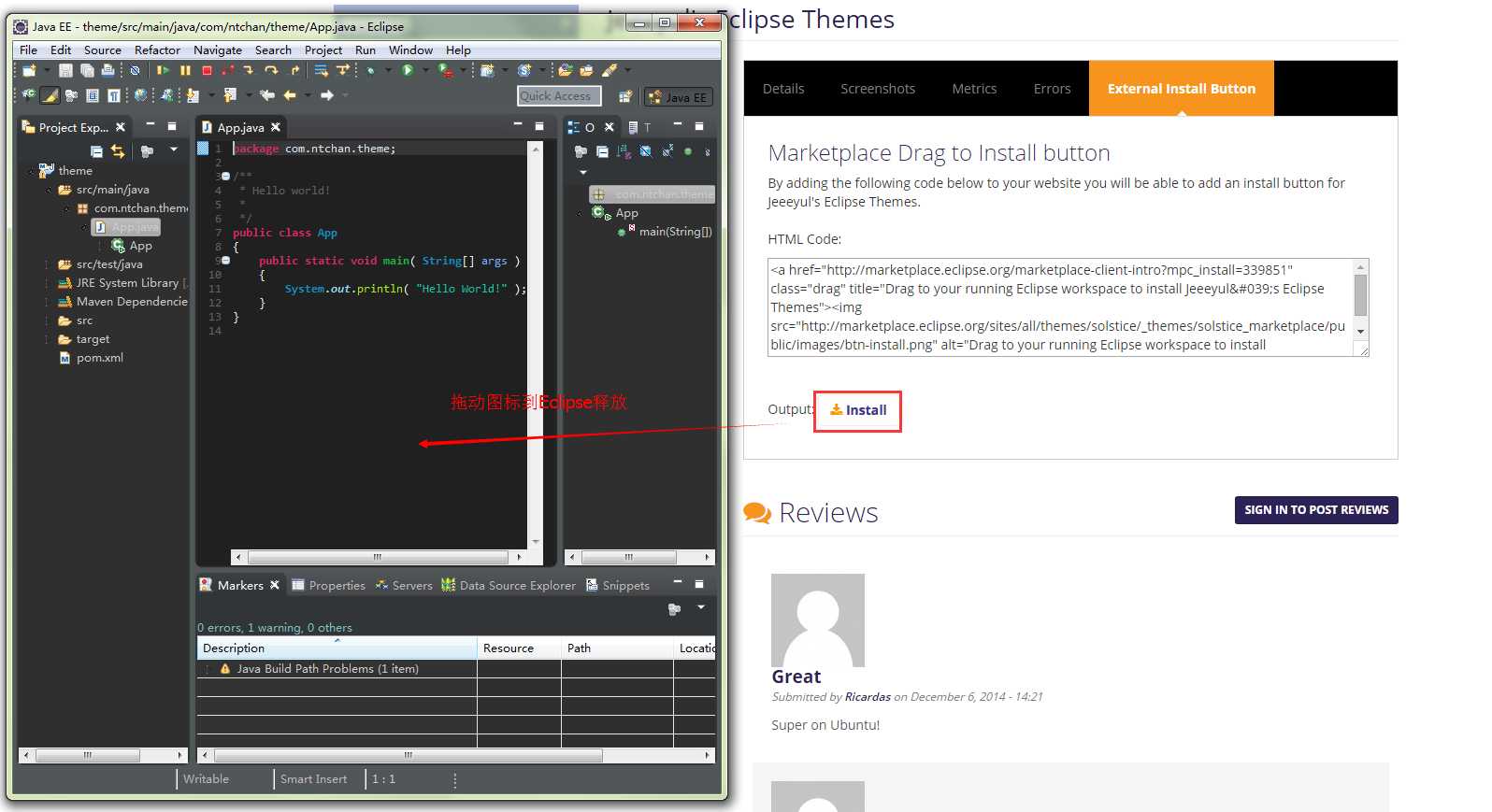Screen dimensions: 1492x812
Task: Click SIGN IN TO POST REVIEWS
Action: coord(1316,510)
